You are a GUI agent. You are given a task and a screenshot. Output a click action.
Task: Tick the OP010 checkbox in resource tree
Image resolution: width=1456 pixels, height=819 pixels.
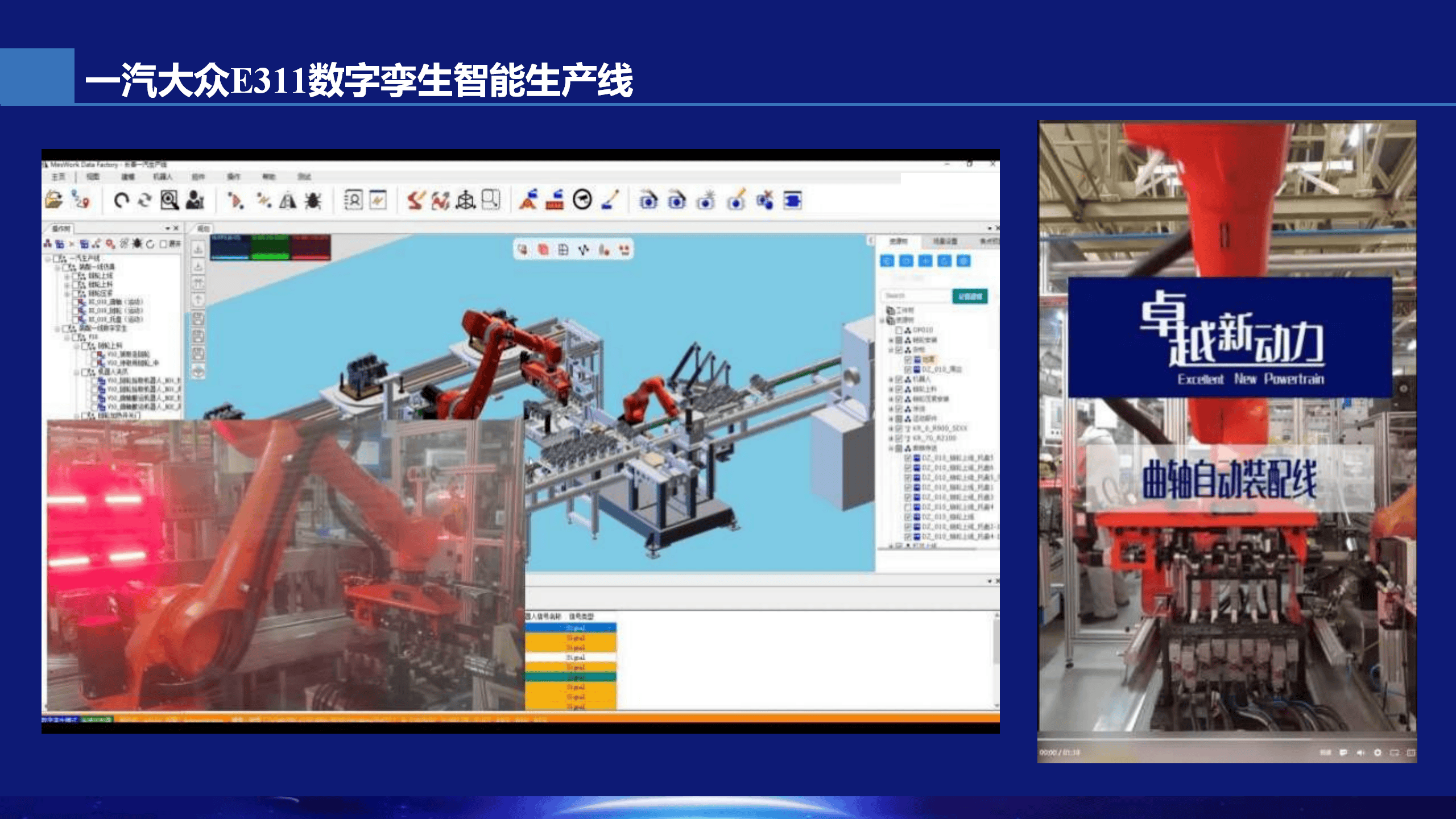(x=899, y=330)
